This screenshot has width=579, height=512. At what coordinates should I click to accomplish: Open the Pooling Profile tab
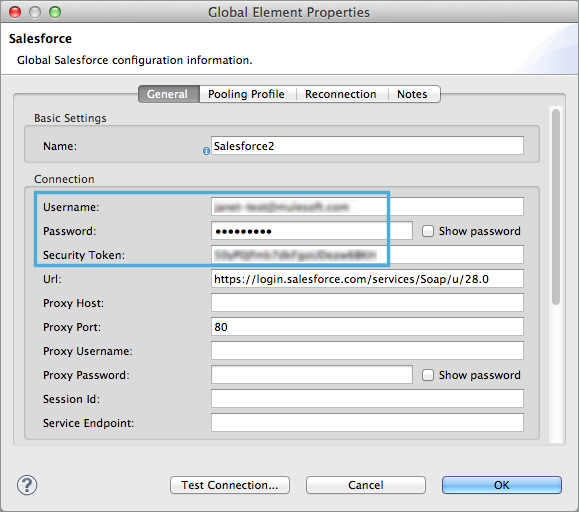[246, 94]
